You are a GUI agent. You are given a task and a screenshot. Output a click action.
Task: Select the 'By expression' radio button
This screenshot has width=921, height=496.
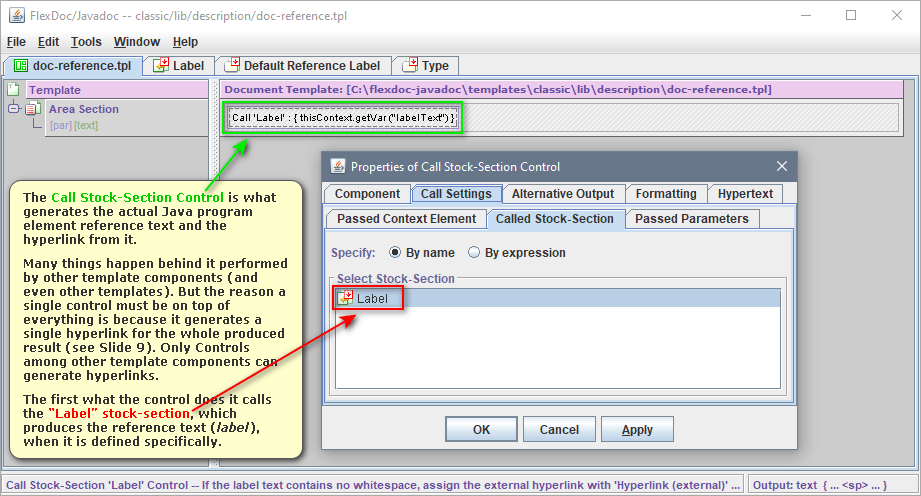pos(475,253)
